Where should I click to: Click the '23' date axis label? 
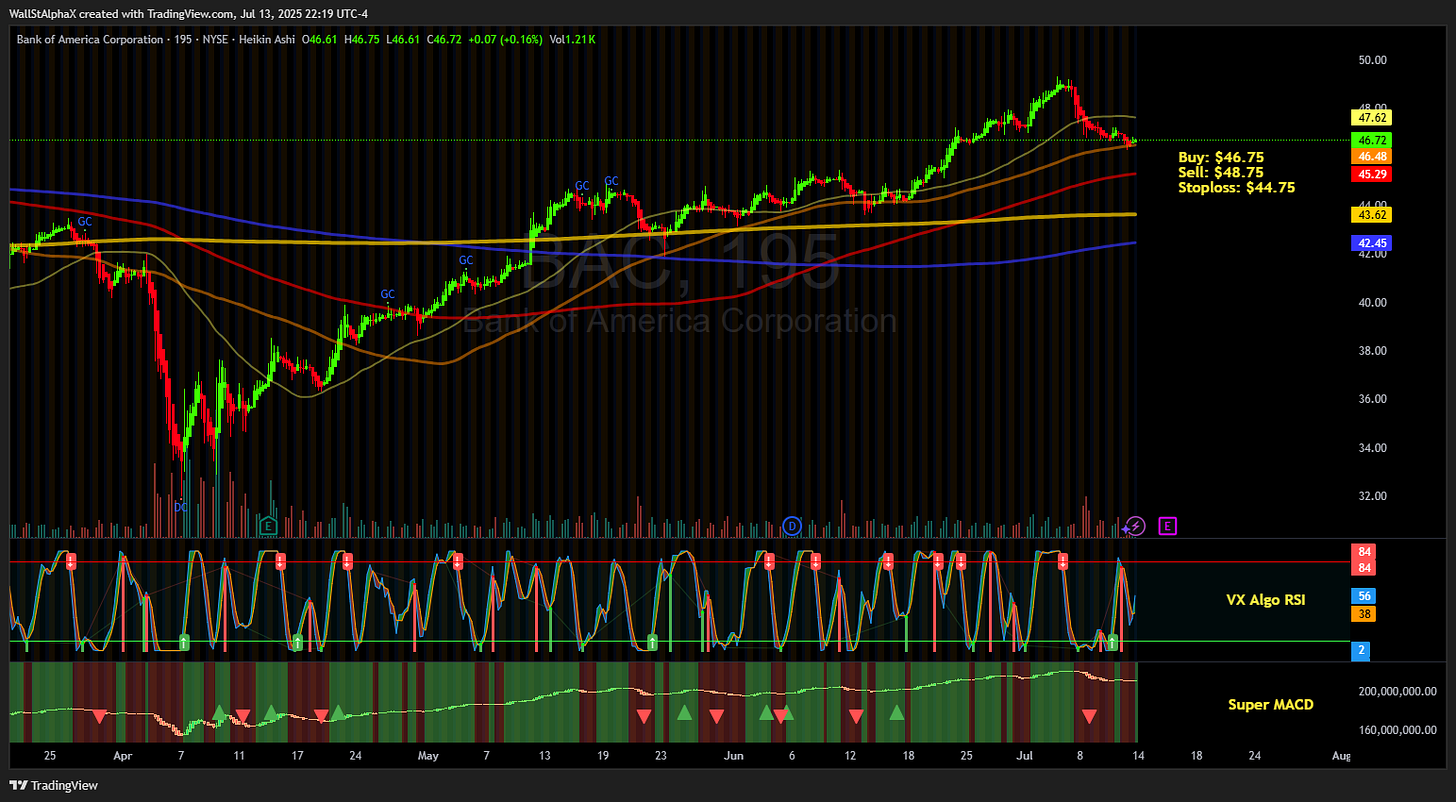click(660, 756)
